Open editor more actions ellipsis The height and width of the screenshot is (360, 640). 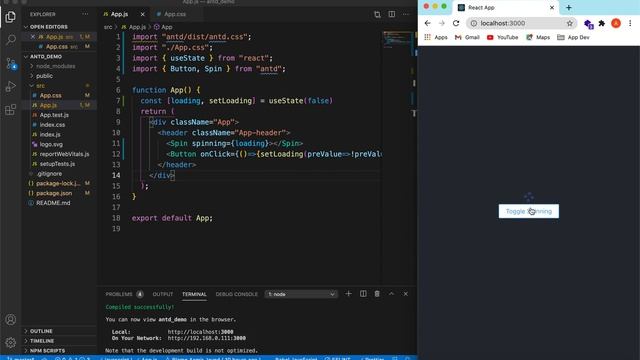pos(406,14)
